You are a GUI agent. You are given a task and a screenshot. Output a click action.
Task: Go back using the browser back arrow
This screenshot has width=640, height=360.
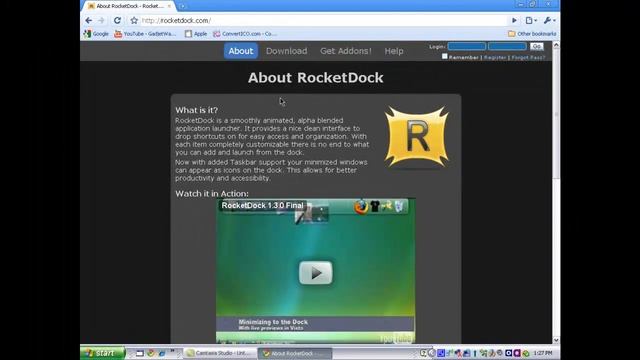89,20
